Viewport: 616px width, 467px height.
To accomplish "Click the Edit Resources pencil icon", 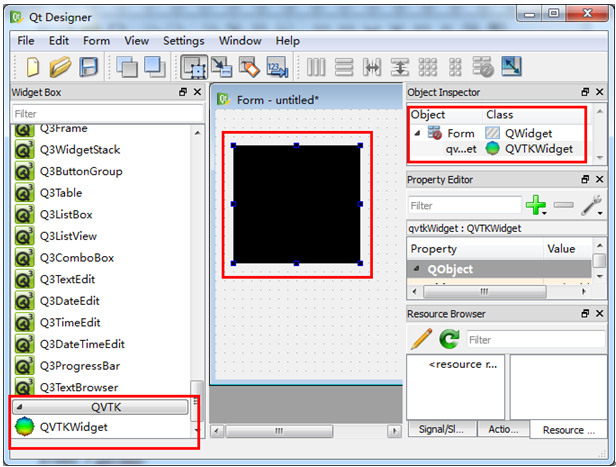I will [421, 339].
